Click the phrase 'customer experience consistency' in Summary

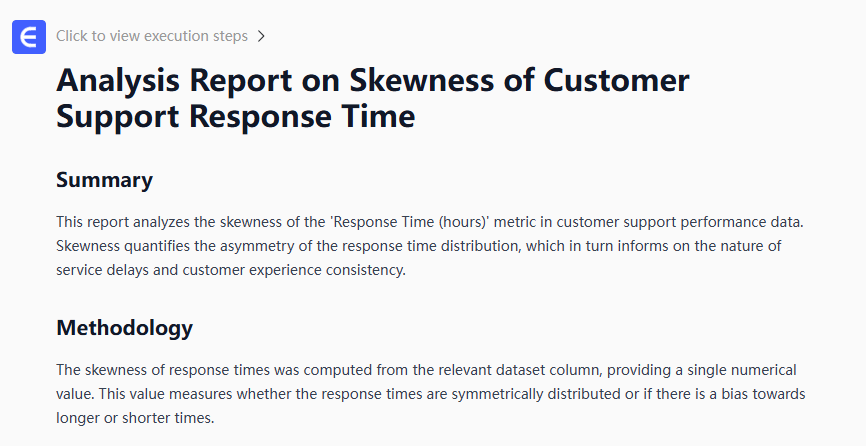[303, 270]
